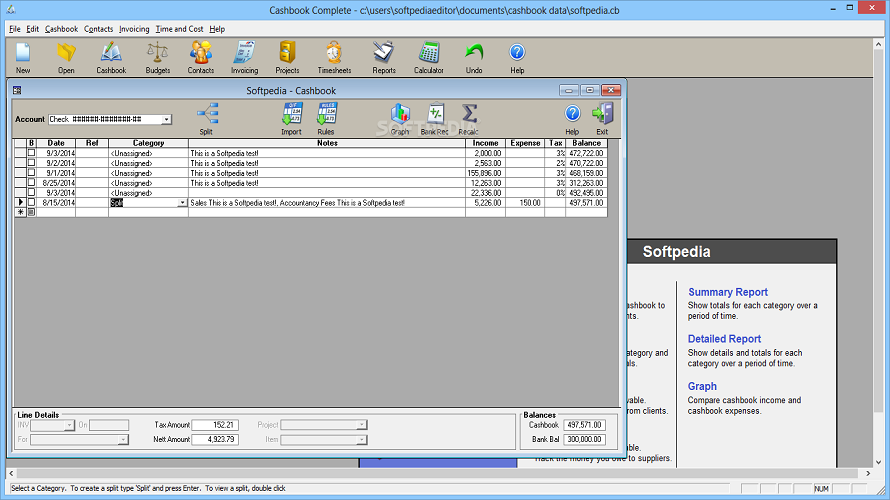Click the Date column header
Image resolution: width=890 pixels, height=500 pixels.
click(56, 143)
